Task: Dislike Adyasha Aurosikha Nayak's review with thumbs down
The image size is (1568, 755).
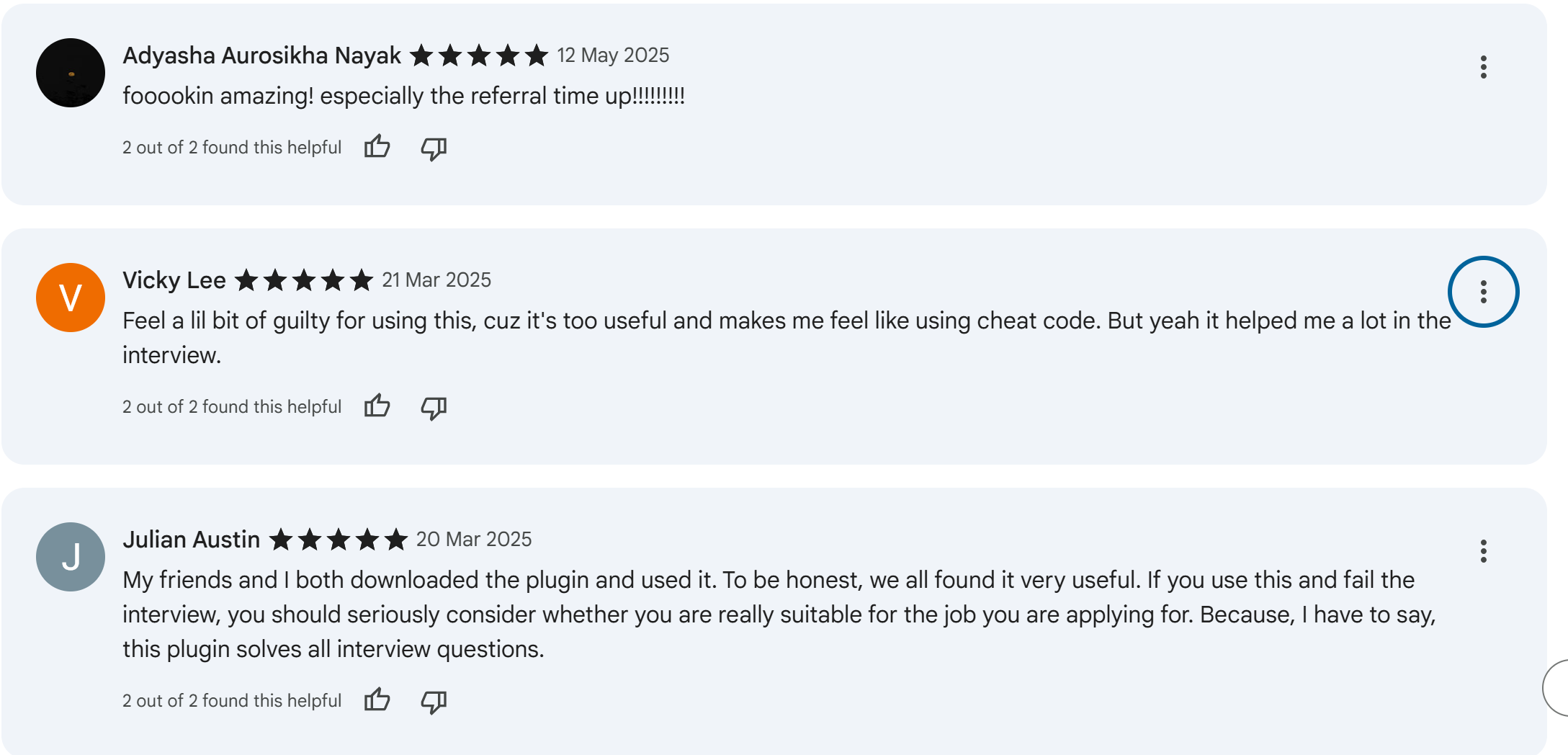Action: (x=434, y=148)
